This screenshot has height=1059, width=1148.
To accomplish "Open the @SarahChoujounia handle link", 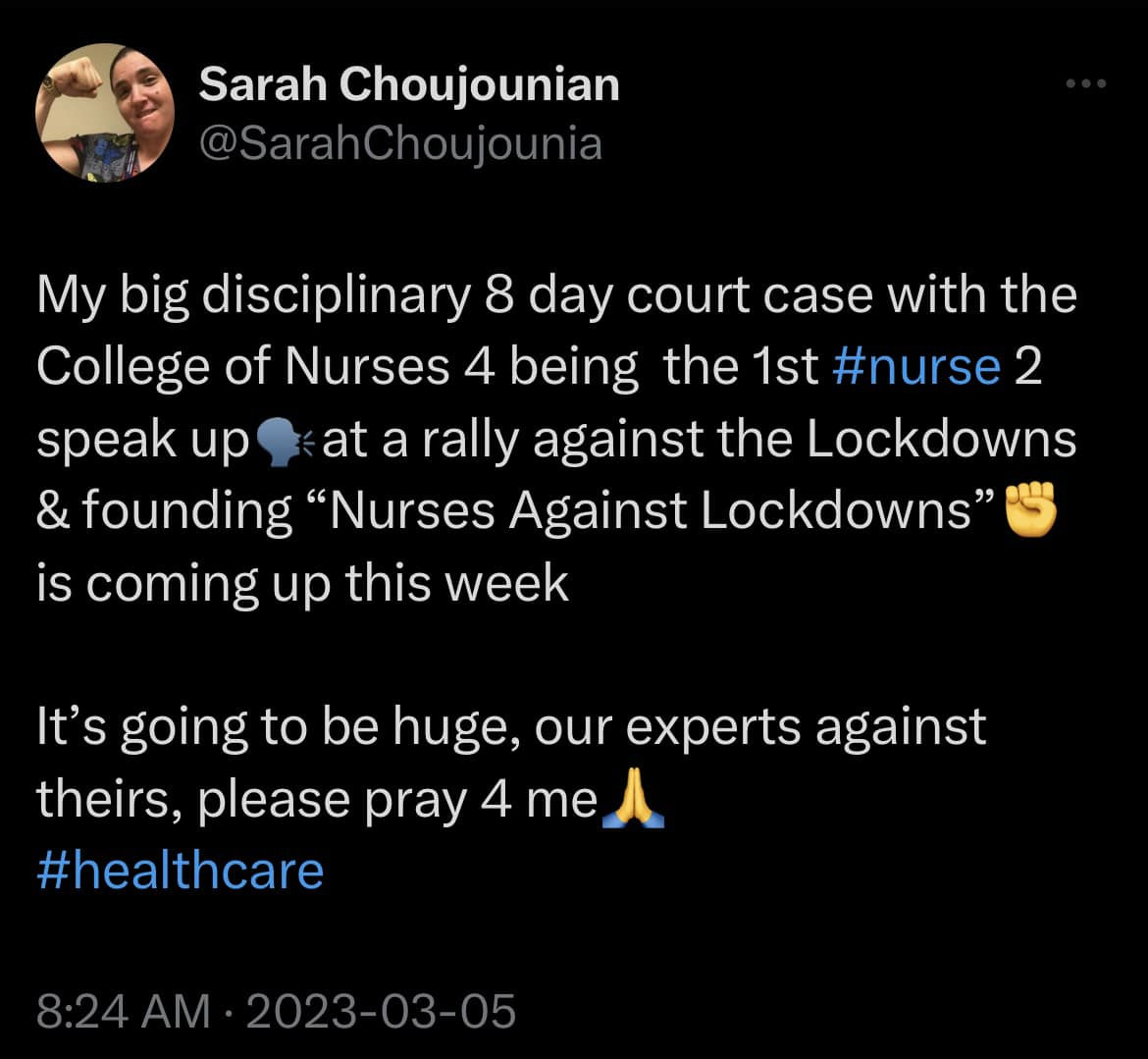I will coord(400,143).
